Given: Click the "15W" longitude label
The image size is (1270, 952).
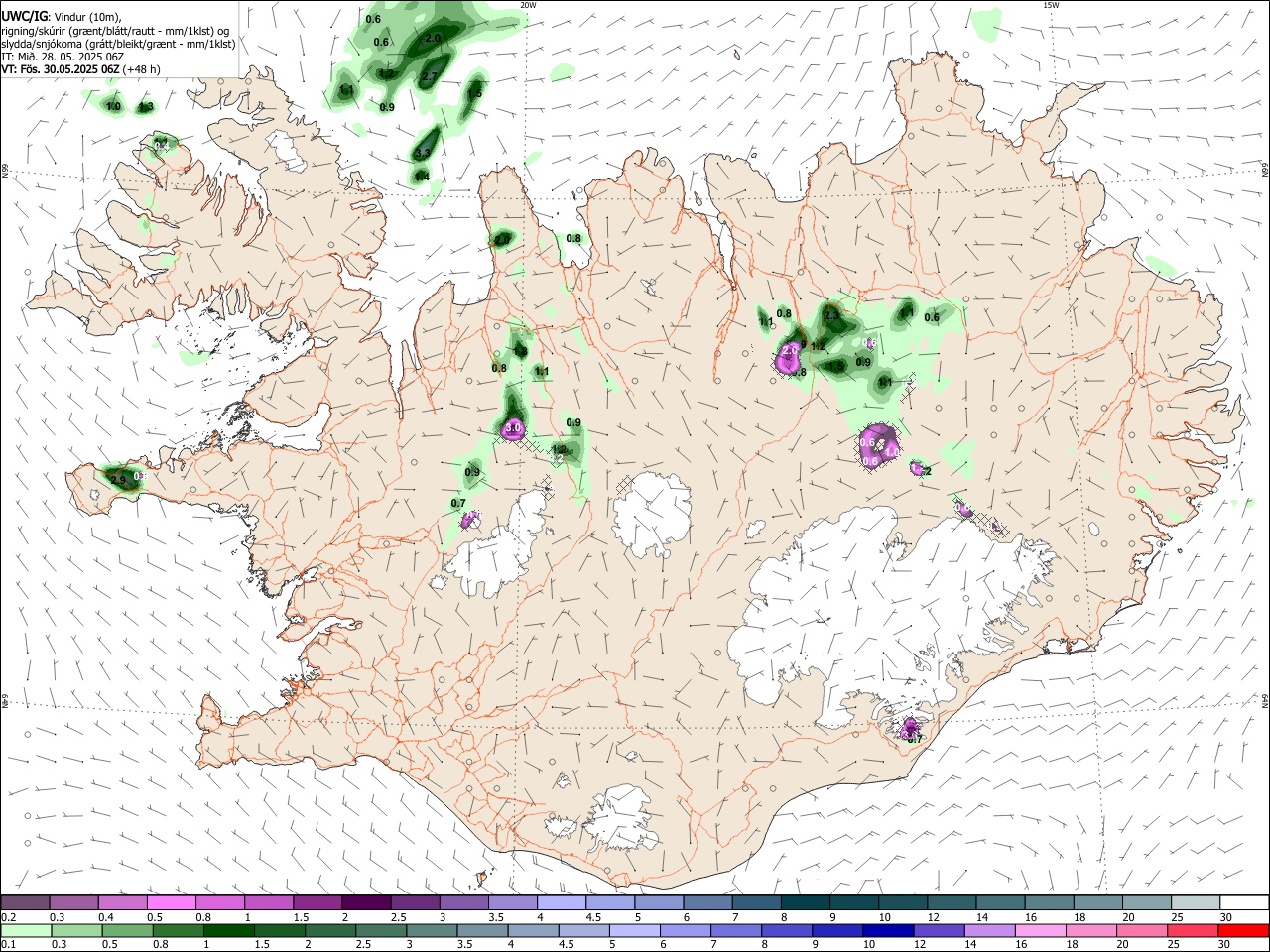Looking at the screenshot, I should 1051,5.
